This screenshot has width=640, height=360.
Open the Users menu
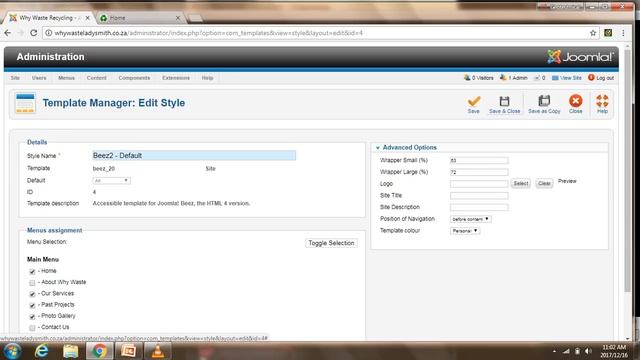(x=39, y=78)
